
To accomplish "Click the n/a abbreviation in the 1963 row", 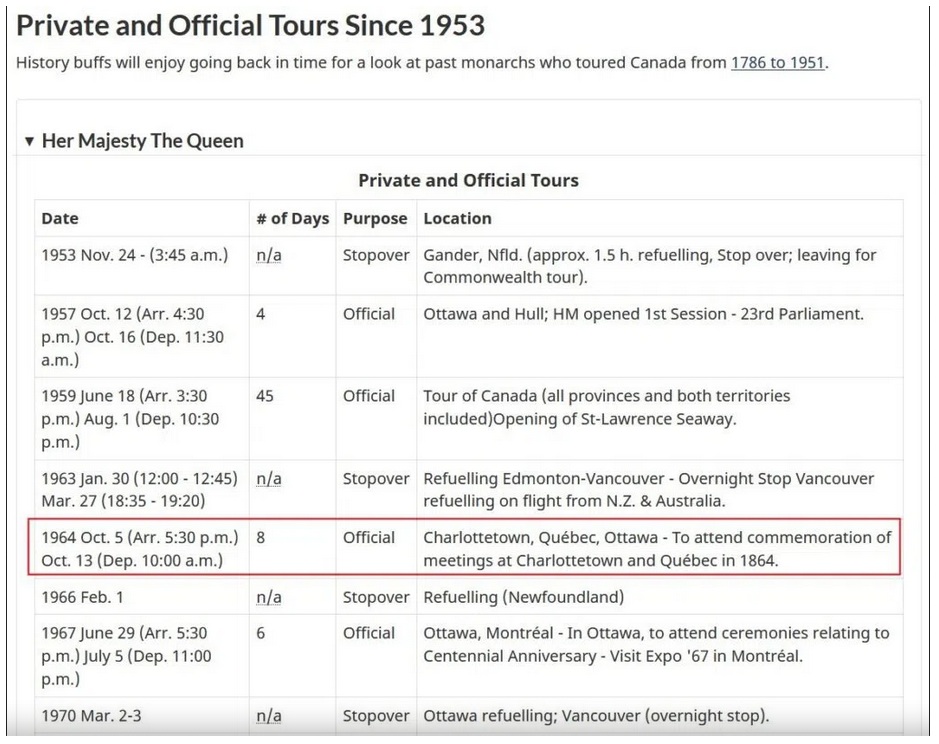I will coord(269,479).
